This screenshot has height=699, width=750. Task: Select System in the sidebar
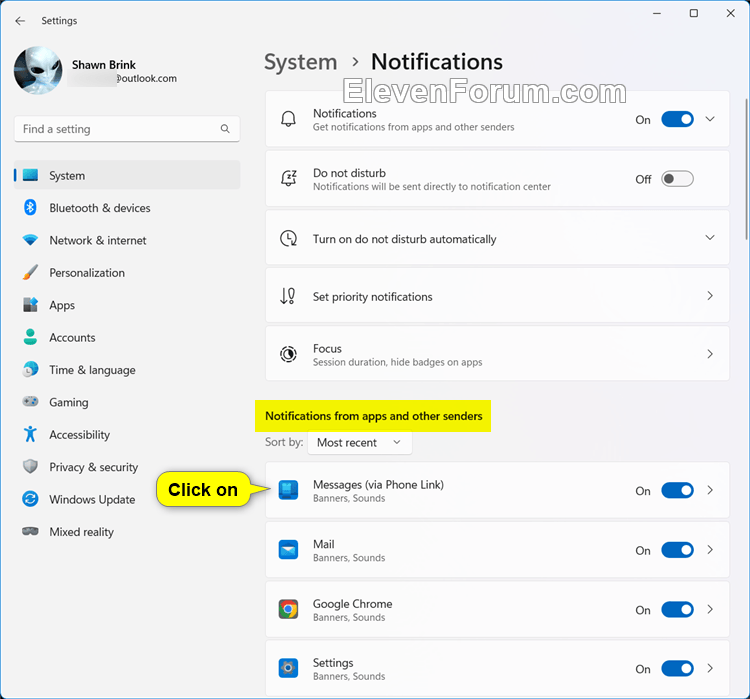[127, 175]
